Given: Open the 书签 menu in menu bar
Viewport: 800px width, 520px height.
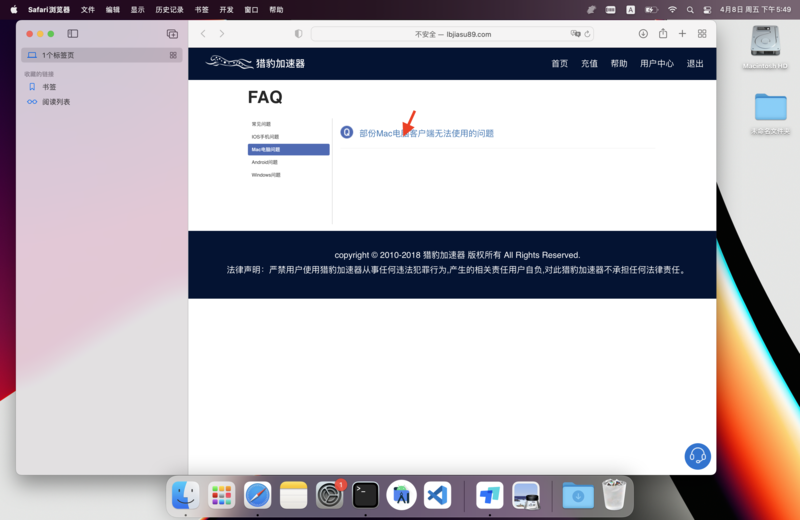Looking at the screenshot, I should 202,9.
